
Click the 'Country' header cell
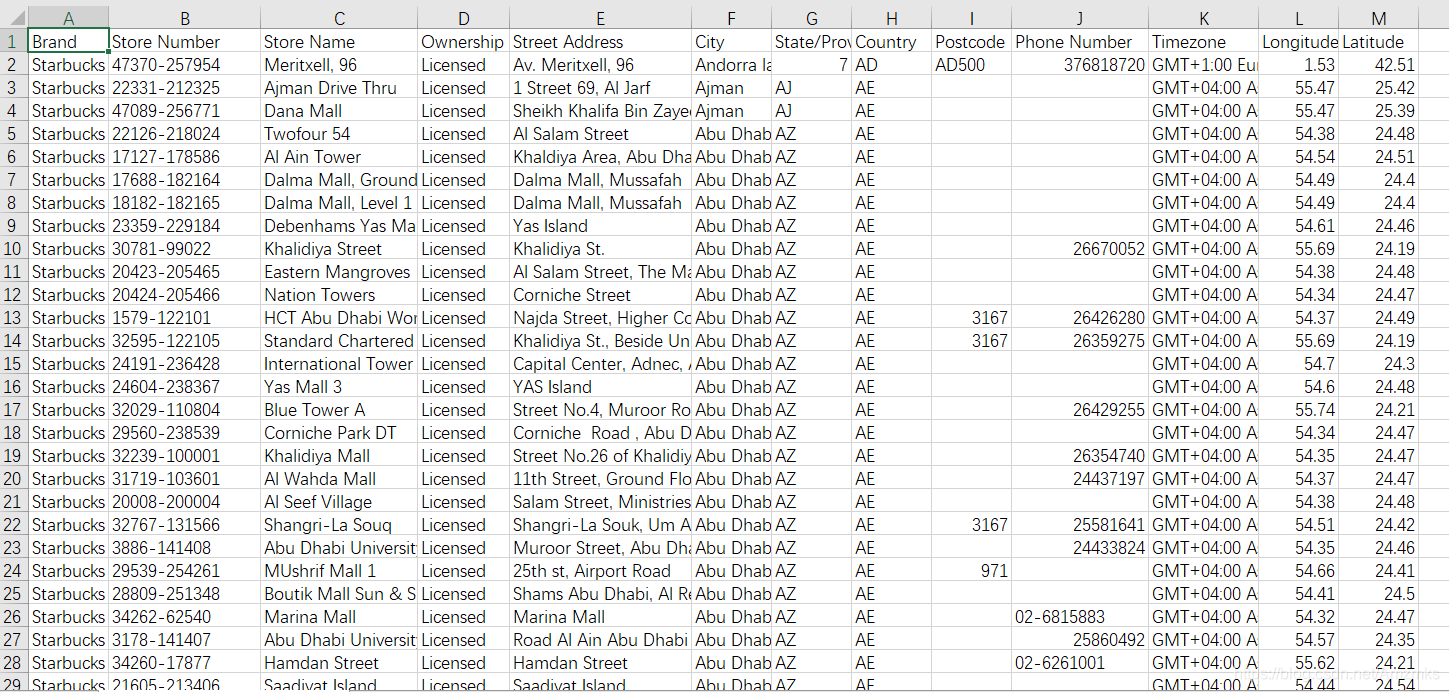(x=891, y=42)
